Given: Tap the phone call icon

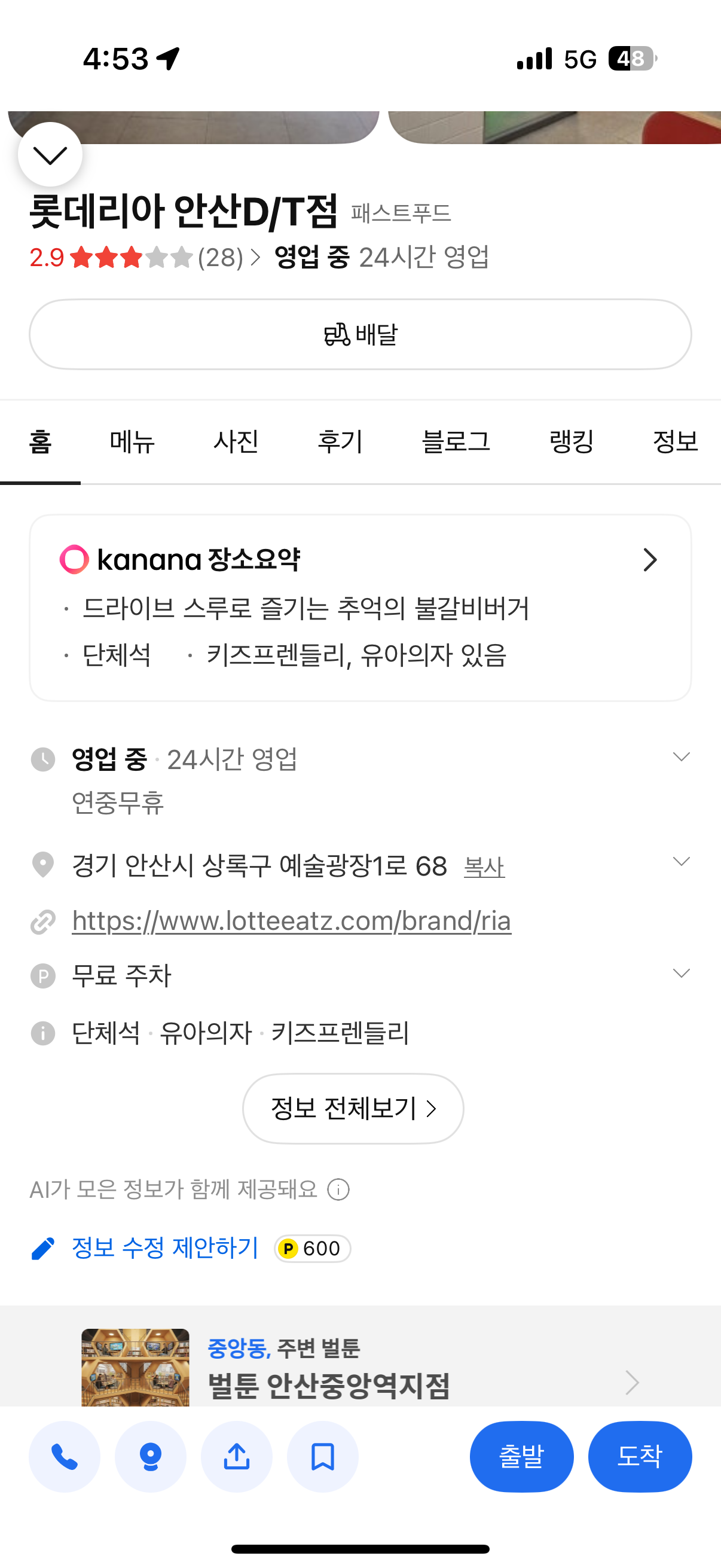Looking at the screenshot, I should click(65, 1456).
